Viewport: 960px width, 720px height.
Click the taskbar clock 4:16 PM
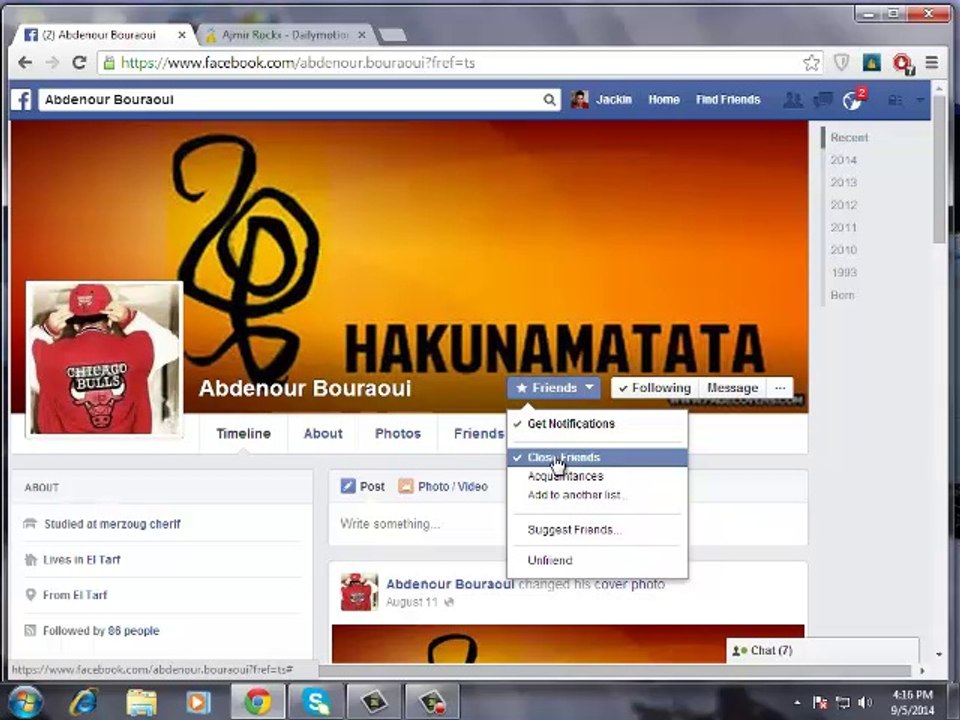tap(912, 702)
